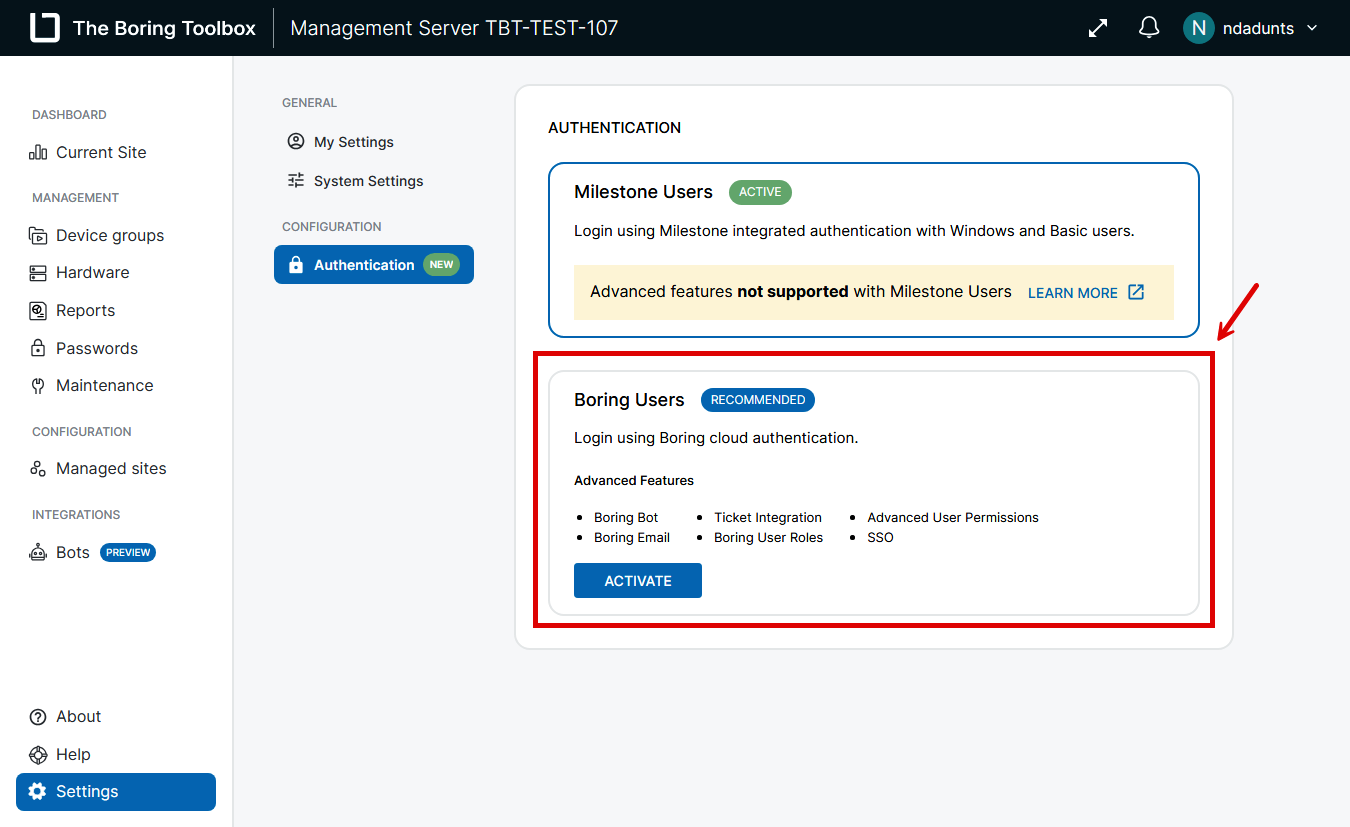Open Current Site dashboard
The height and width of the screenshot is (827, 1350).
pyautogui.click(x=100, y=152)
